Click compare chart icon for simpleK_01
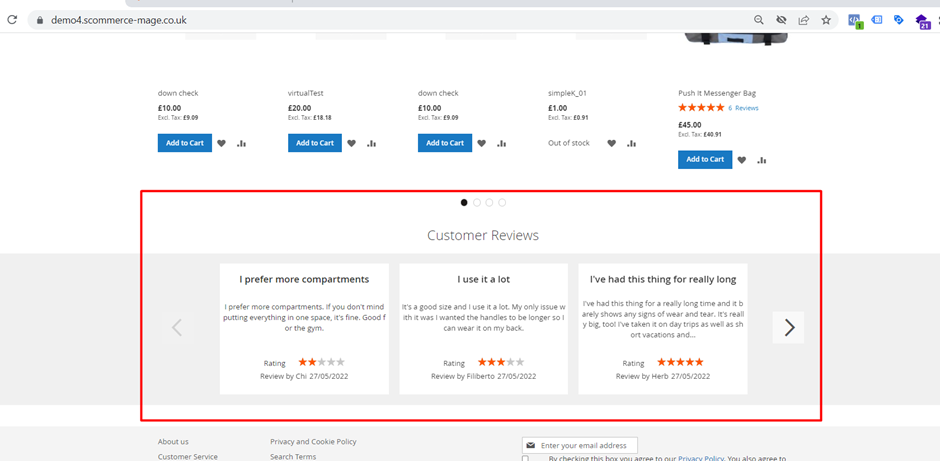Image resolution: width=940 pixels, height=461 pixels. point(631,143)
